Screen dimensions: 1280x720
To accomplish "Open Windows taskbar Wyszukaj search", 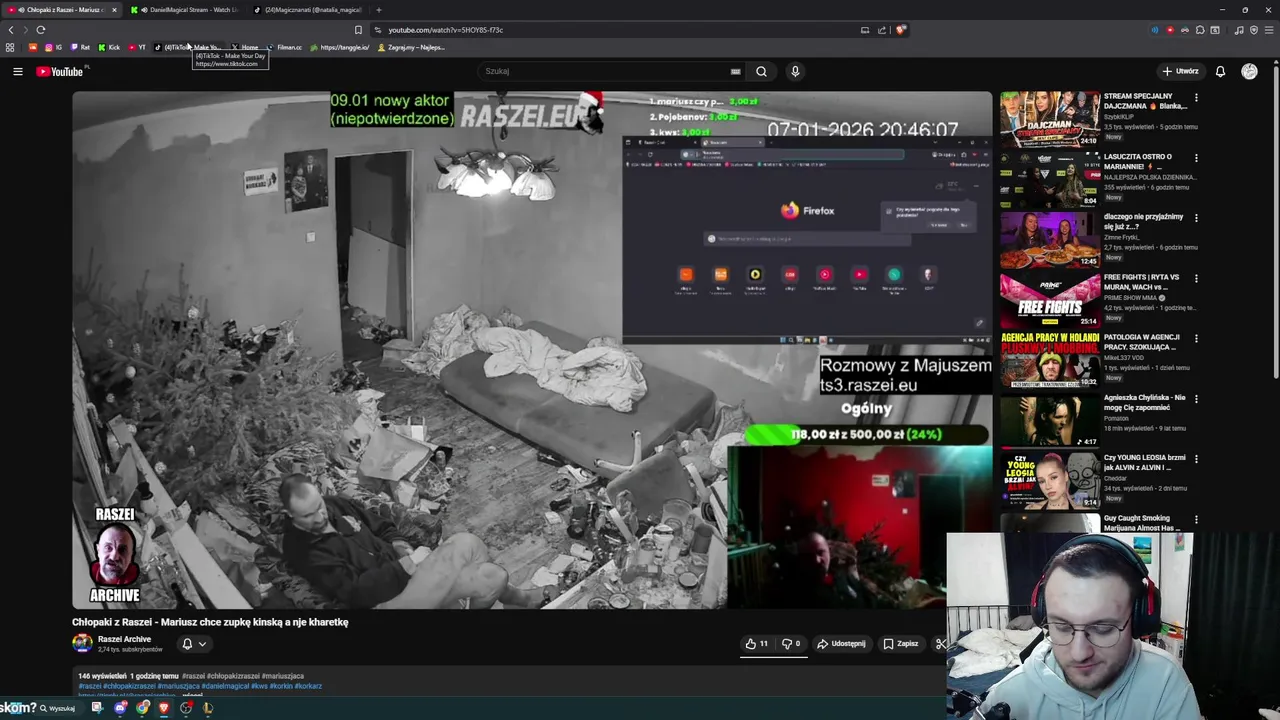I will (58, 708).
